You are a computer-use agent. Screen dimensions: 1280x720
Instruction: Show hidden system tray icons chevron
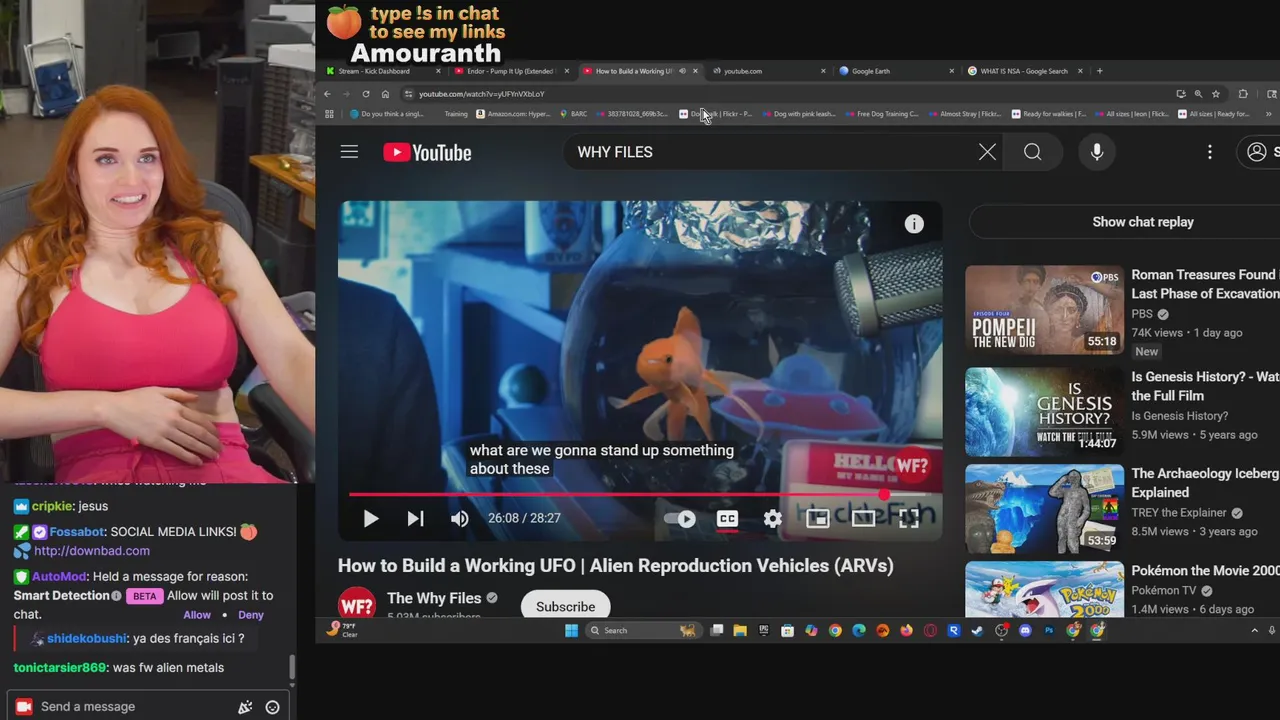1254,630
